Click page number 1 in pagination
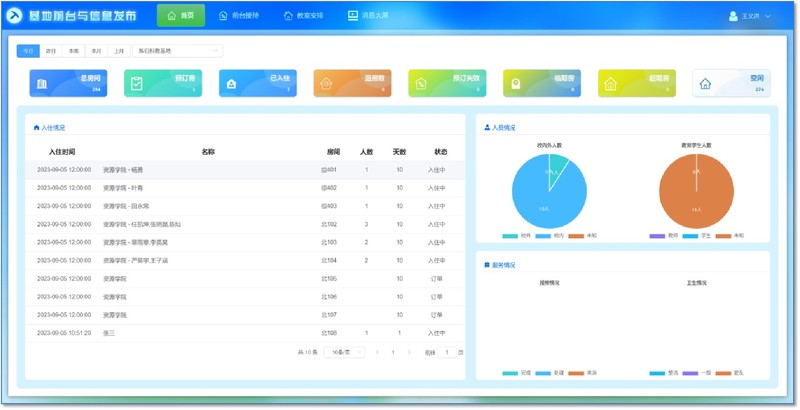This screenshot has width=800, height=410. (x=393, y=352)
